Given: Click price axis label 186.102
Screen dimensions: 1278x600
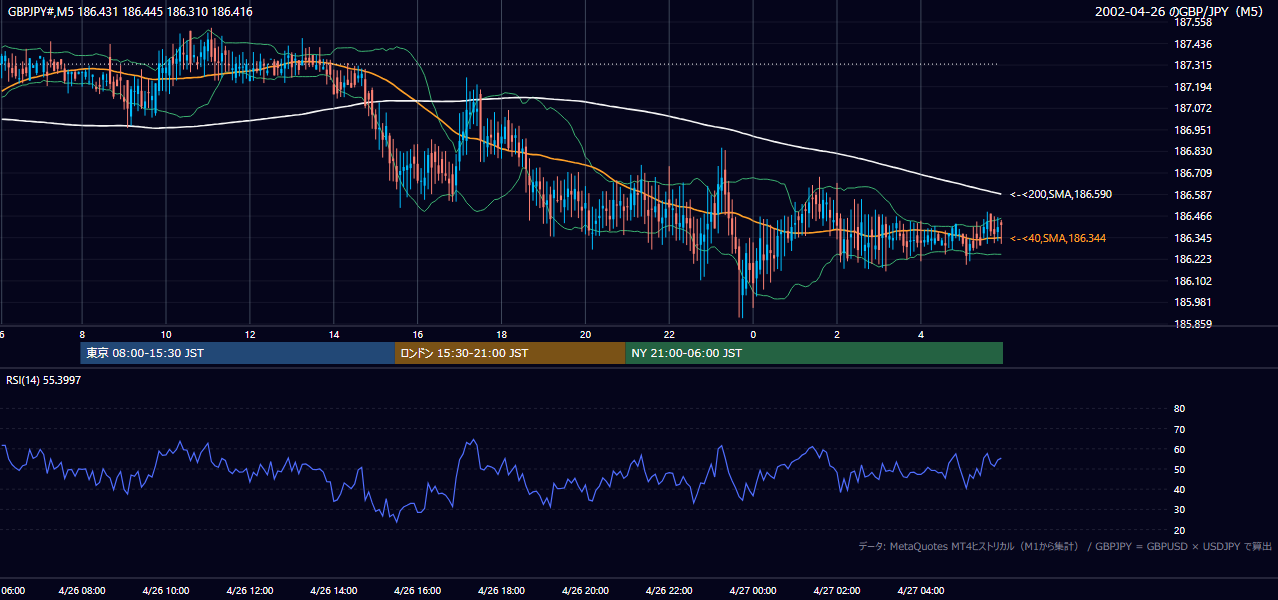Looking at the screenshot, I should [1193, 281].
